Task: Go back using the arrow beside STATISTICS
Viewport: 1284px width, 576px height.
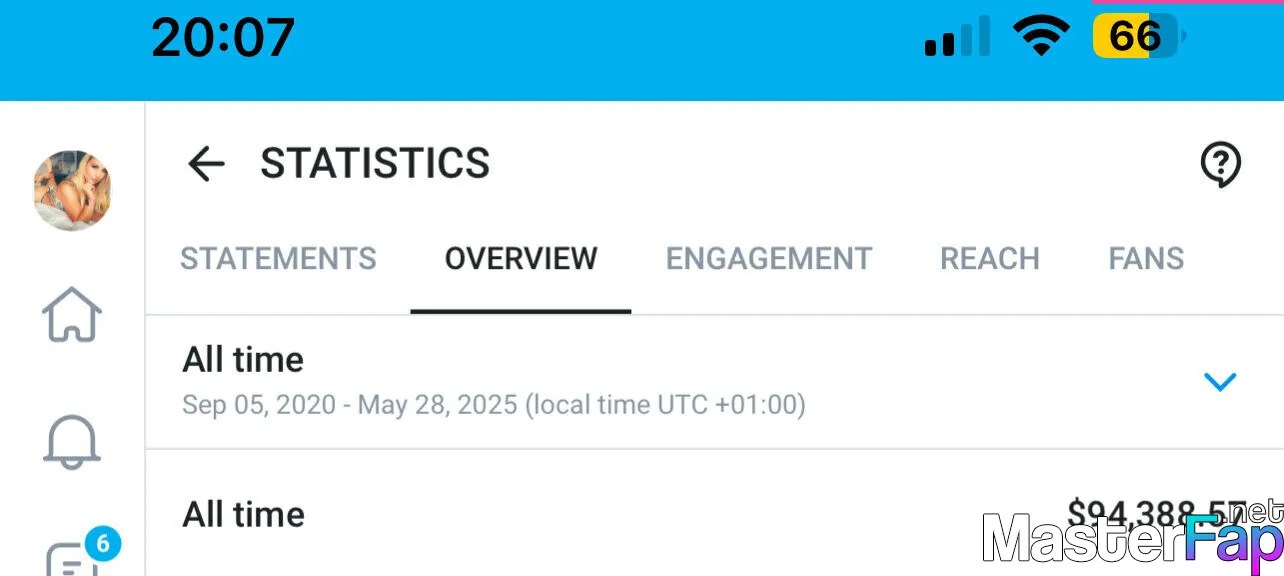Action: point(206,164)
